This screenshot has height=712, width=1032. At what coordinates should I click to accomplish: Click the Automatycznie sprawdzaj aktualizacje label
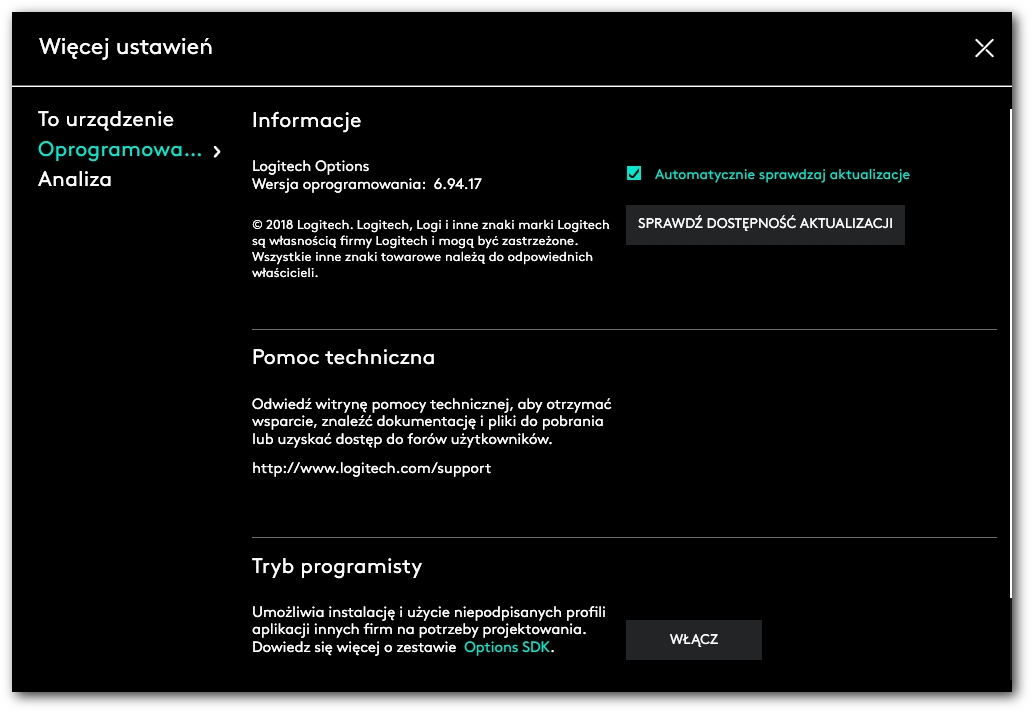[x=782, y=174]
